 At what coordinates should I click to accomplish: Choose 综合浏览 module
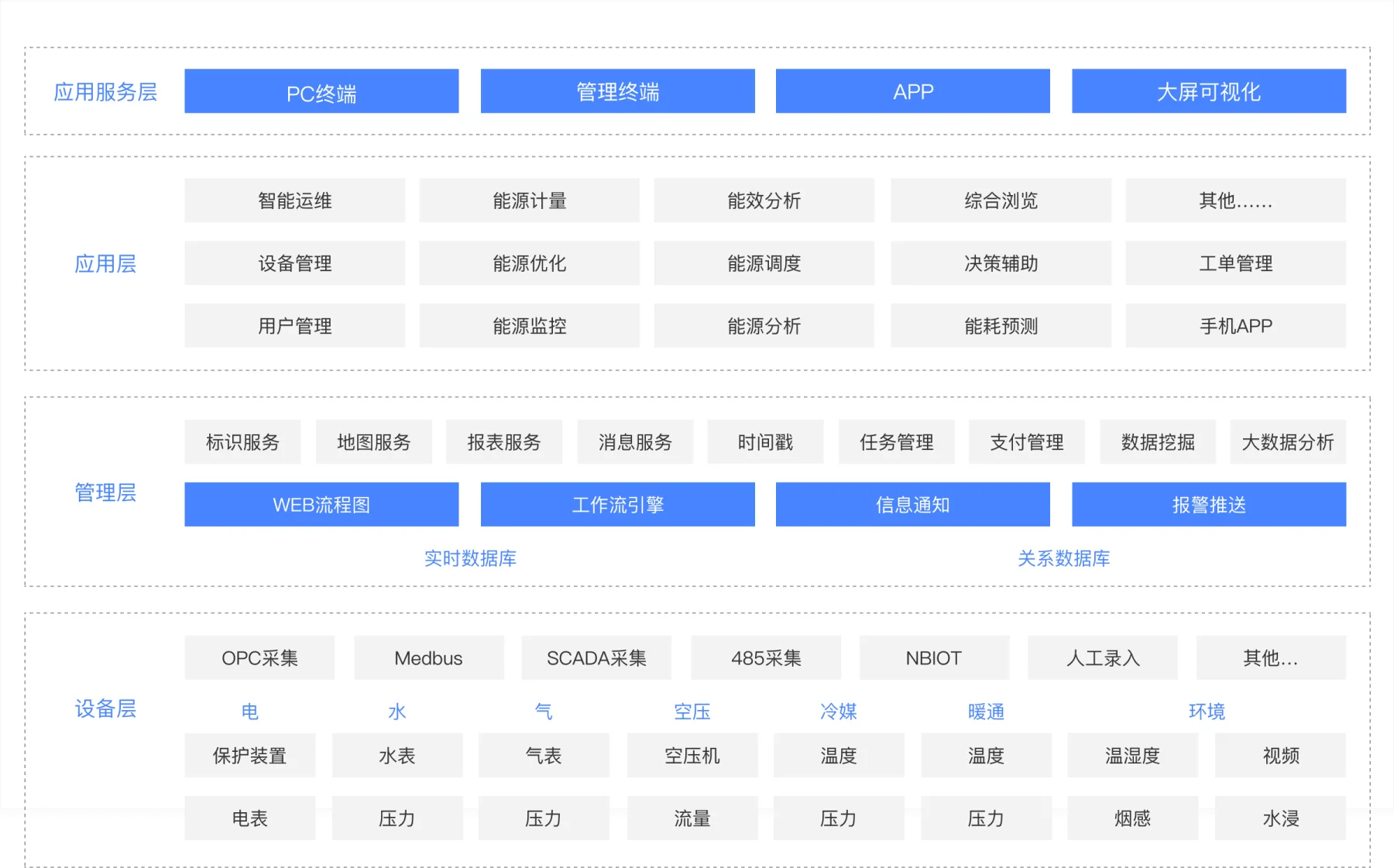click(x=1001, y=201)
